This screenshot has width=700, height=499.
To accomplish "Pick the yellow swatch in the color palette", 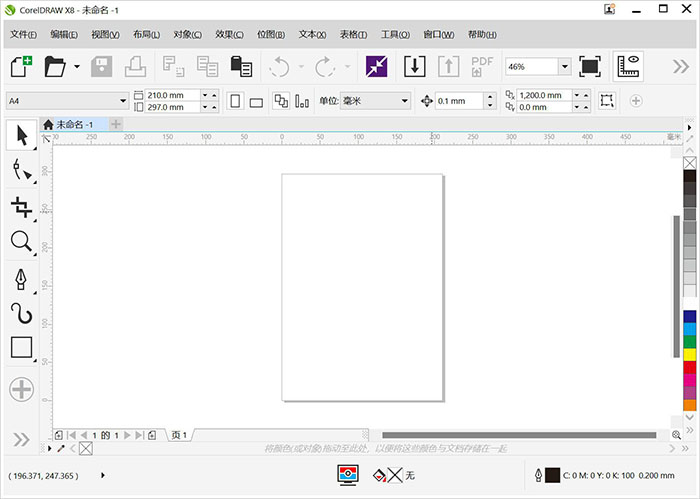I will point(689,355).
